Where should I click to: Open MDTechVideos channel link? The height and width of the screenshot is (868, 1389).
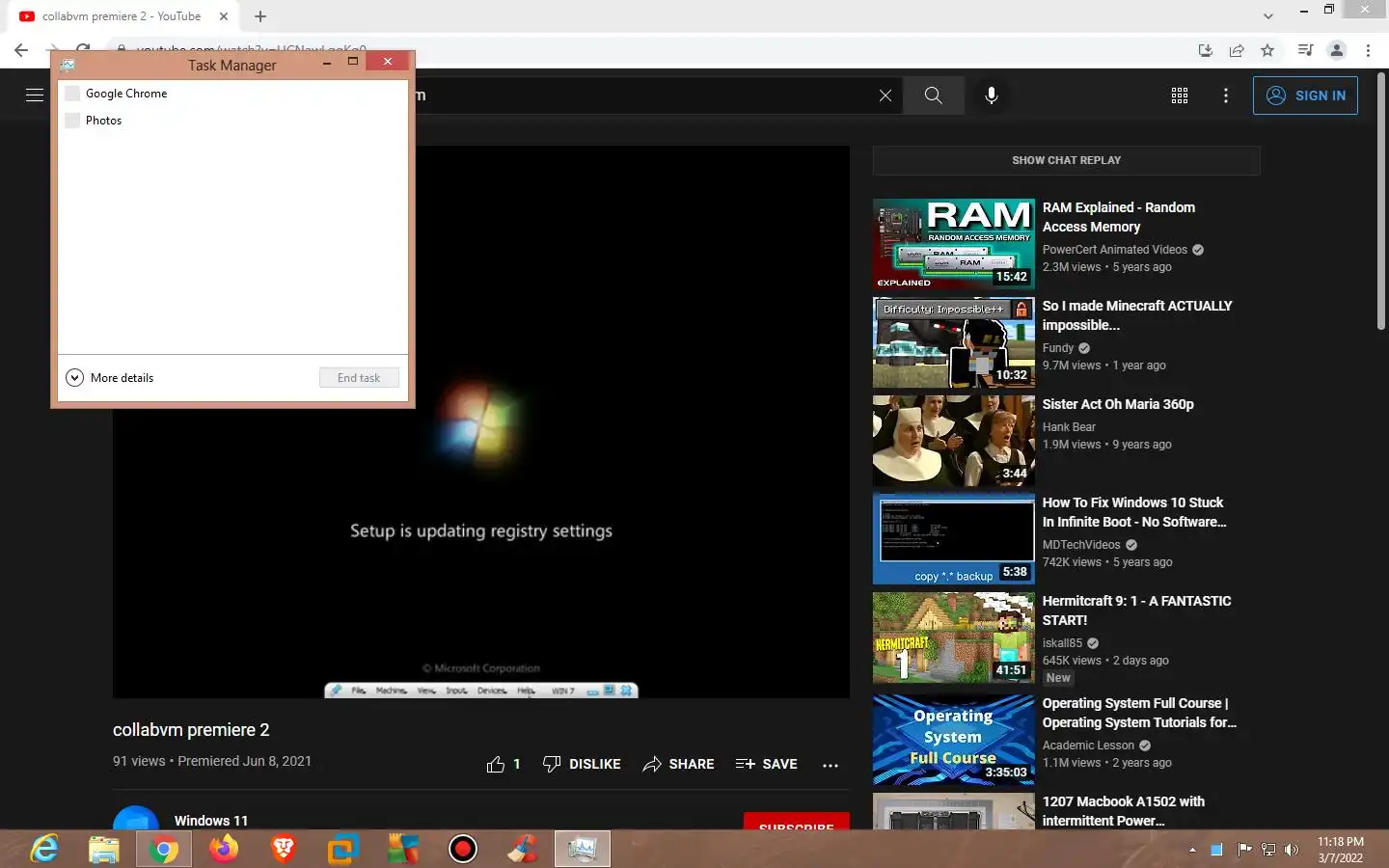pyautogui.click(x=1081, y=545)
